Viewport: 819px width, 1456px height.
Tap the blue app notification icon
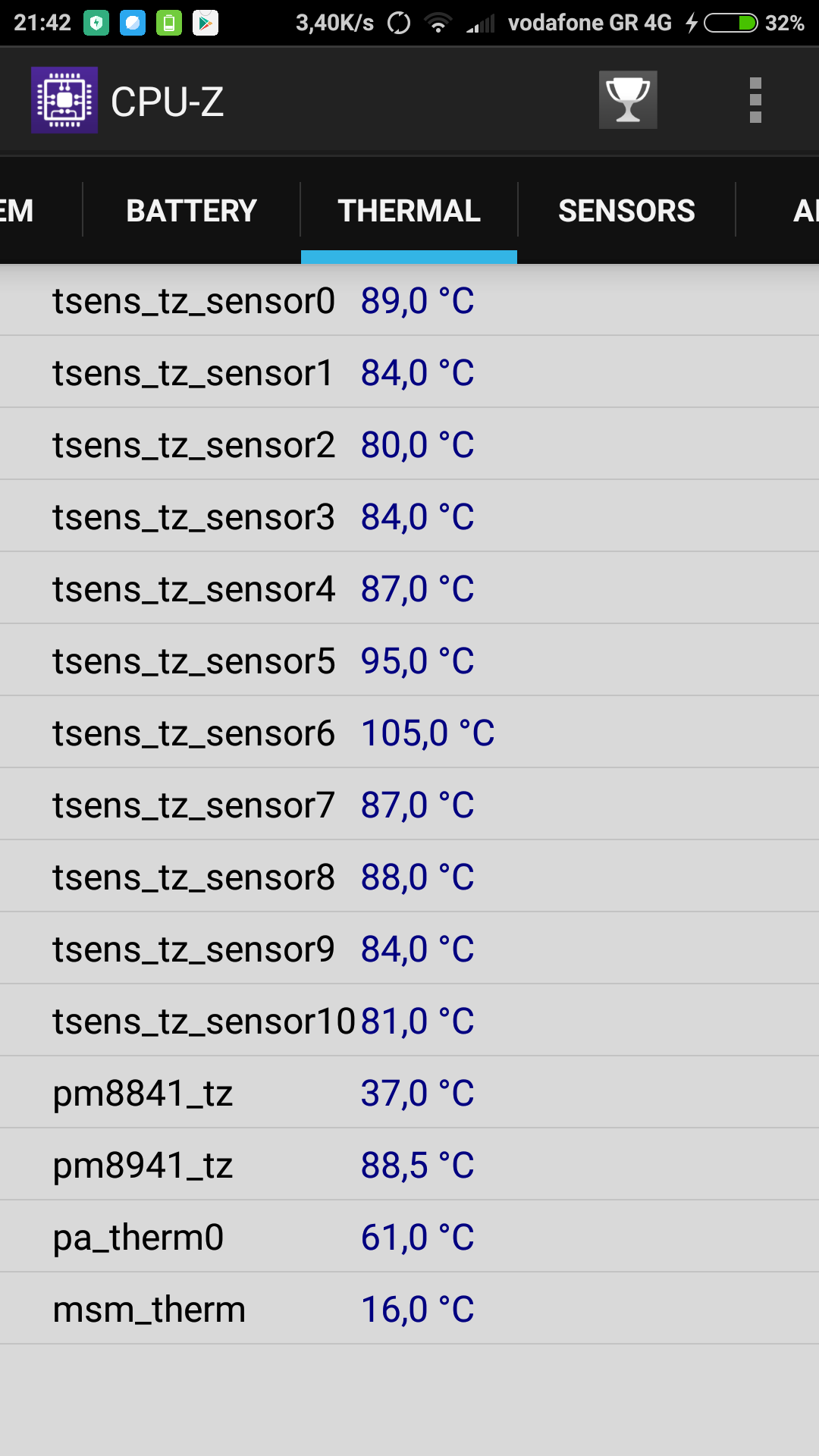133,23
